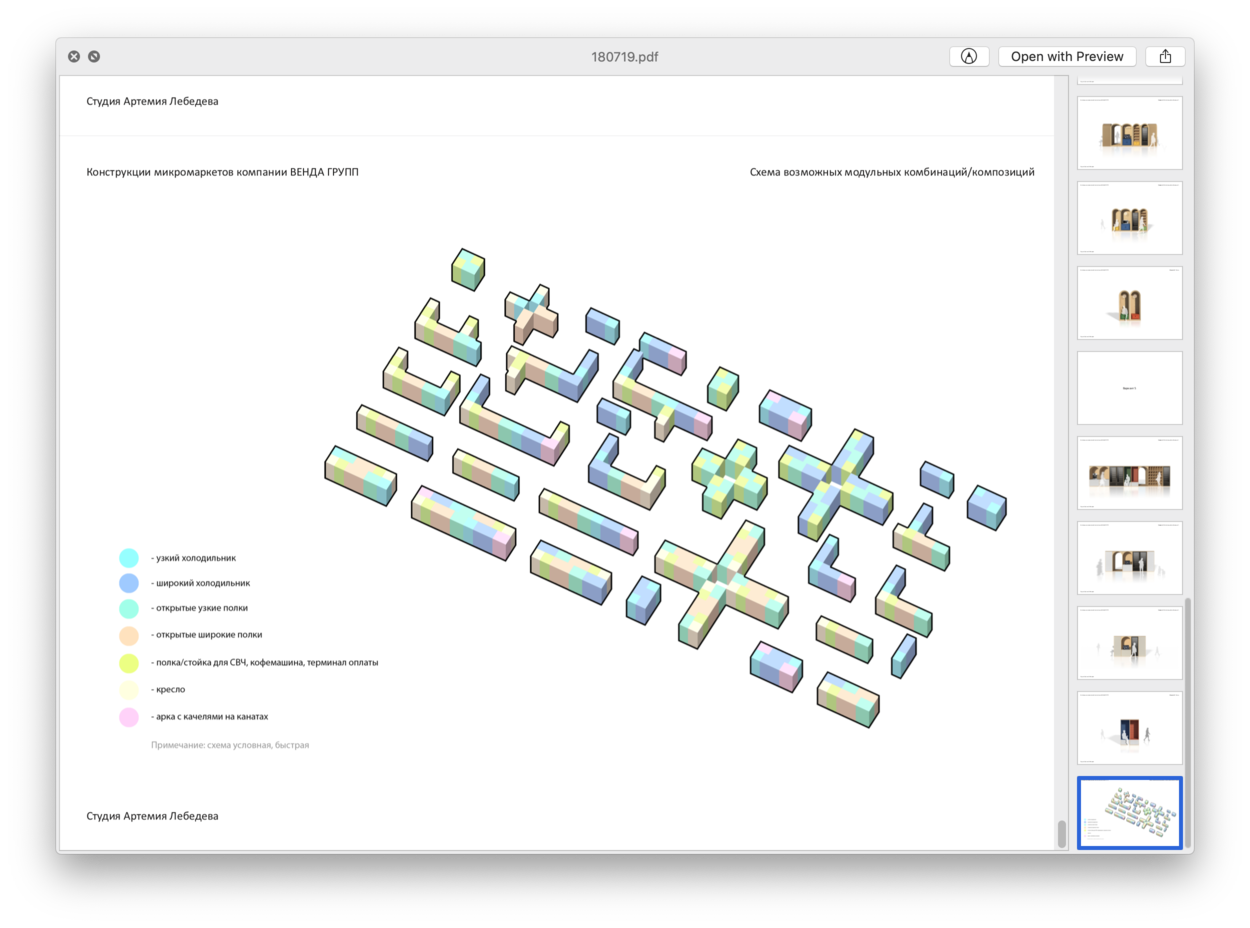Screen dimensions: 1250x928
Task: Open thumbnail showing the long dark storefront
Action: (x=1129, y=473)
